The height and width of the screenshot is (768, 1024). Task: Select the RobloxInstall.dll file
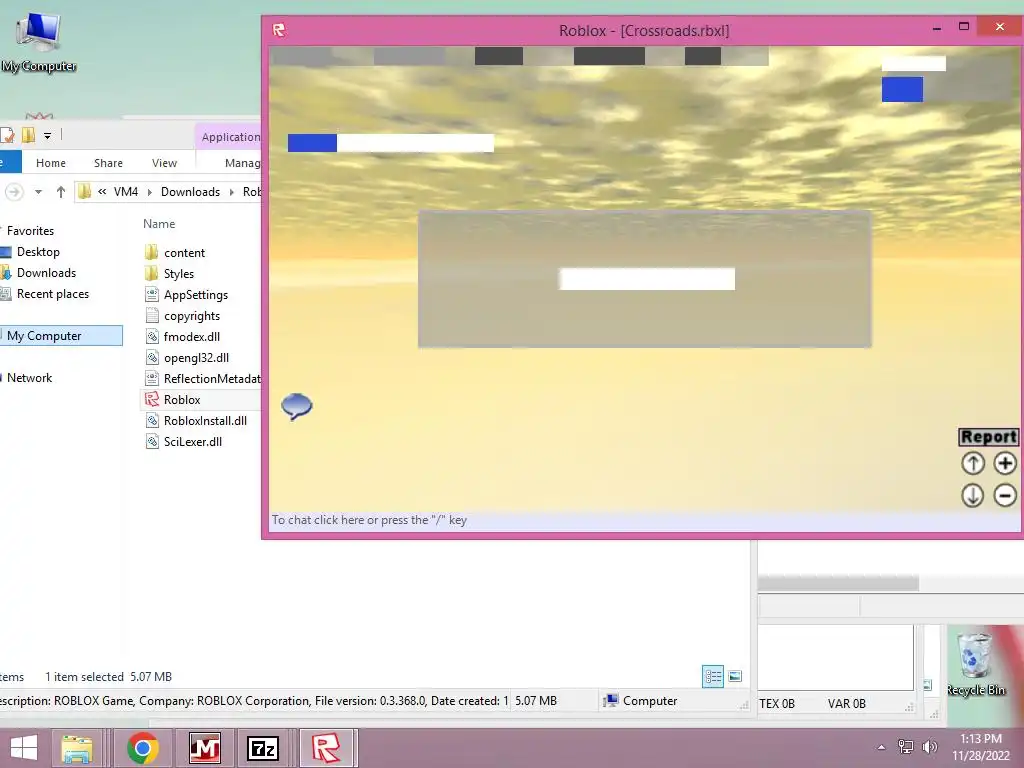[205, 421]
